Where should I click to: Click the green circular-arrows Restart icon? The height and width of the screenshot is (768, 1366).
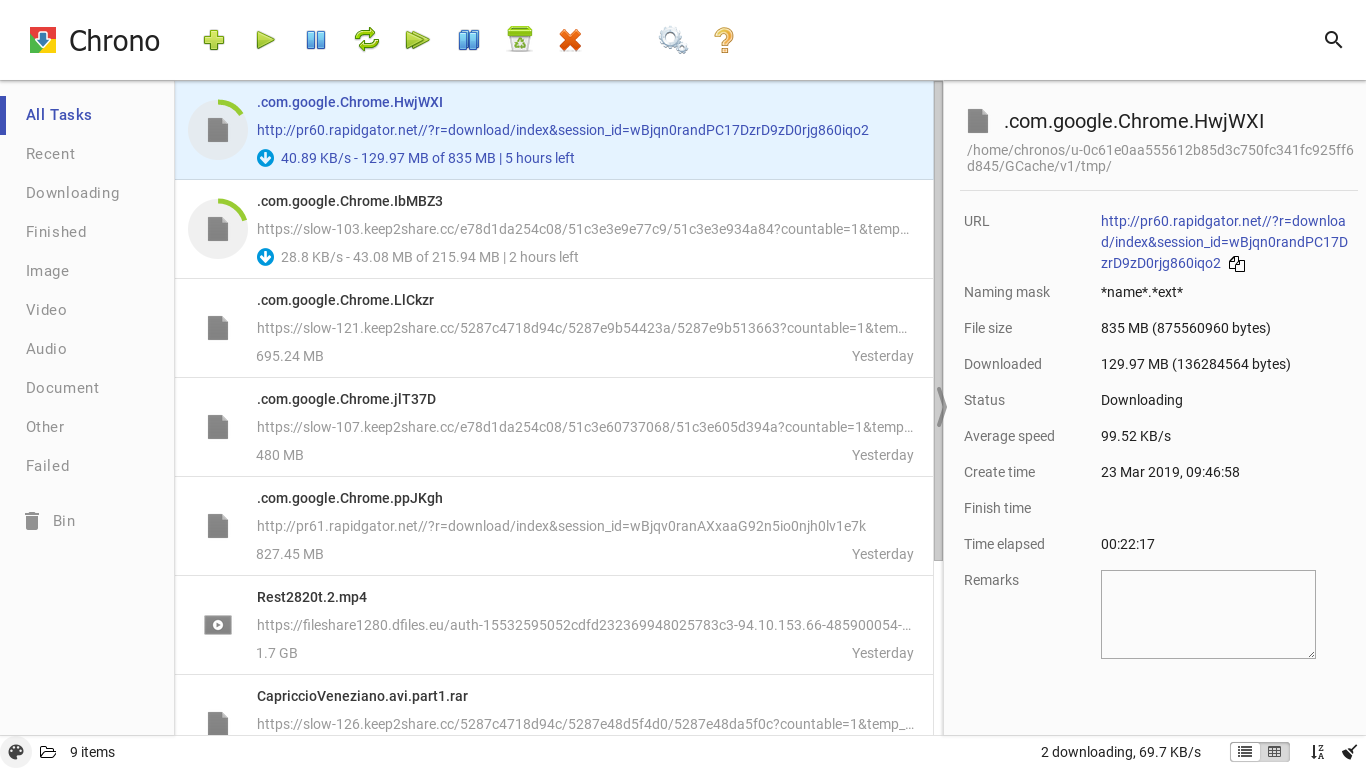point(367,40)
